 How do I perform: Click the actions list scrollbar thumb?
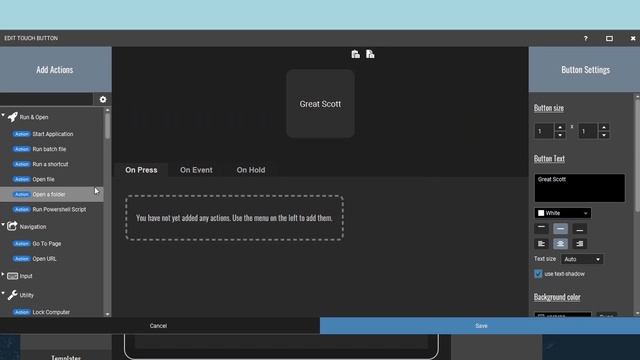[x=107, y=126]
